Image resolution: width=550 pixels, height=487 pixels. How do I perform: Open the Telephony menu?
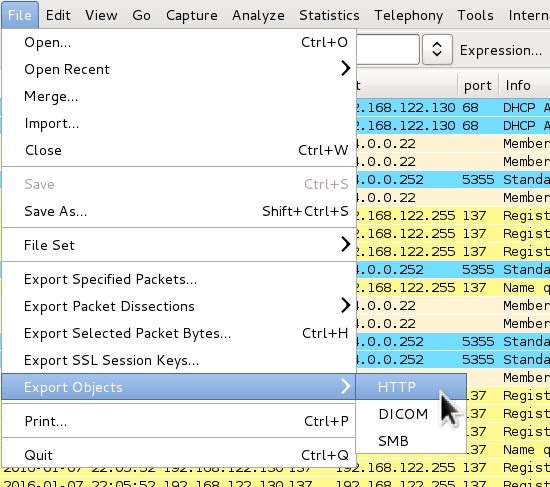click(408, 15)
